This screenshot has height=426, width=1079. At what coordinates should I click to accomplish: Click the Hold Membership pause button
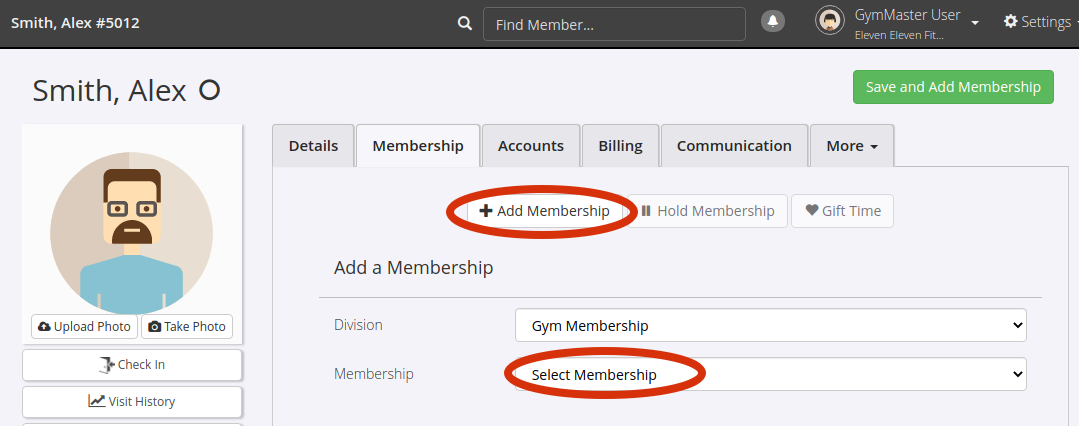(707, 211)
